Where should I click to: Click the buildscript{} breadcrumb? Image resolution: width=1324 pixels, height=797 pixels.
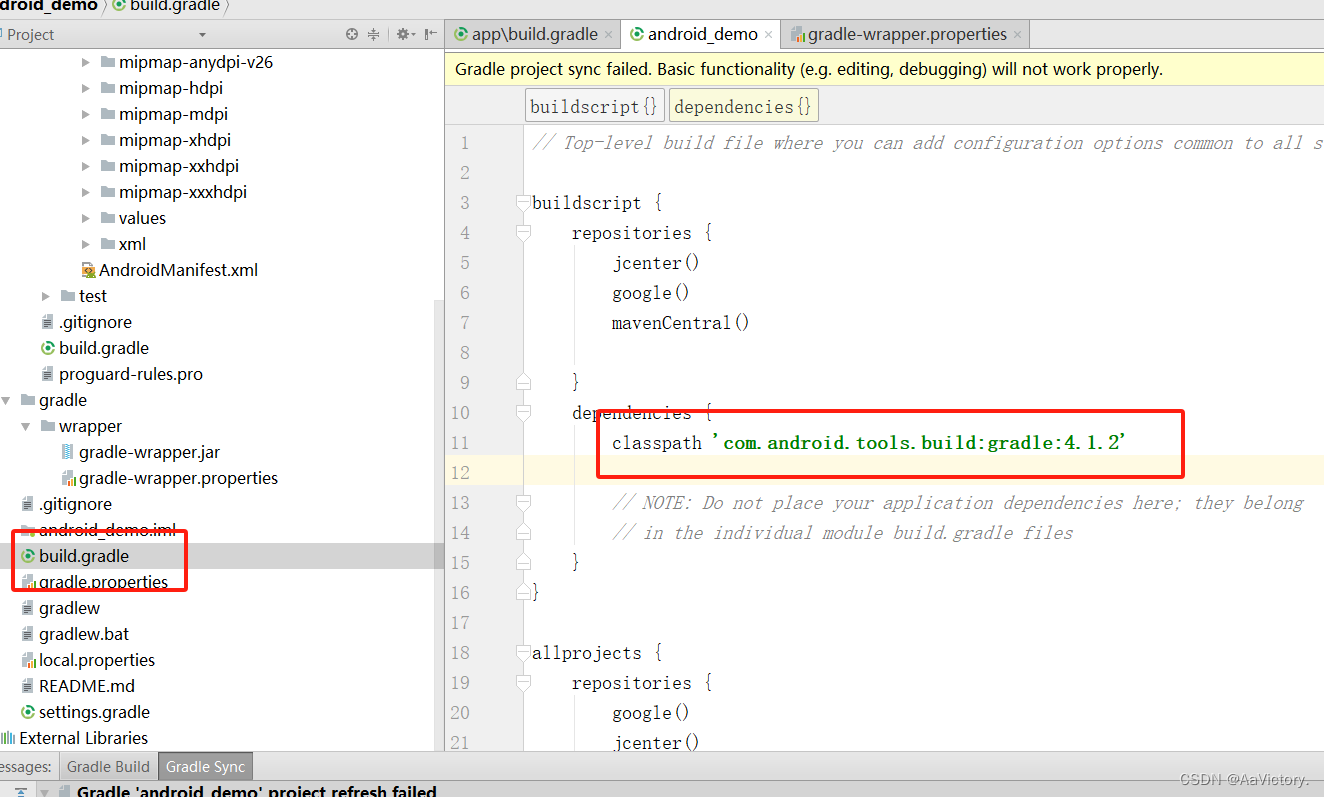[x=594, y=106]
